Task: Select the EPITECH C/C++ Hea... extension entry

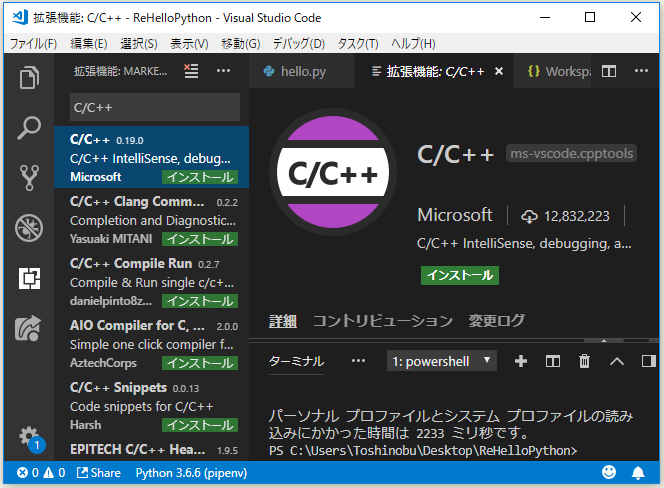Action: coord(152,449)
